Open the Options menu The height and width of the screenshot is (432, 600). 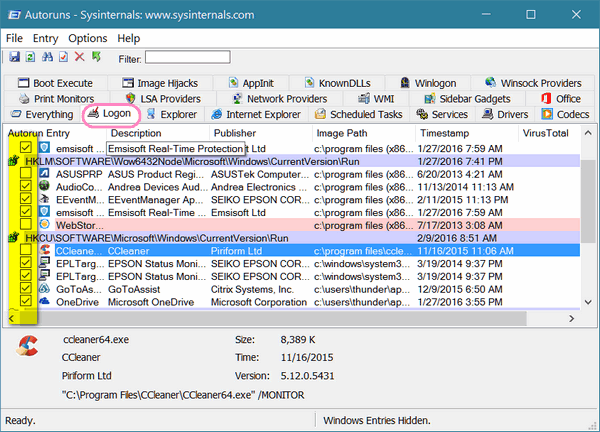click(x=88, y=38)
